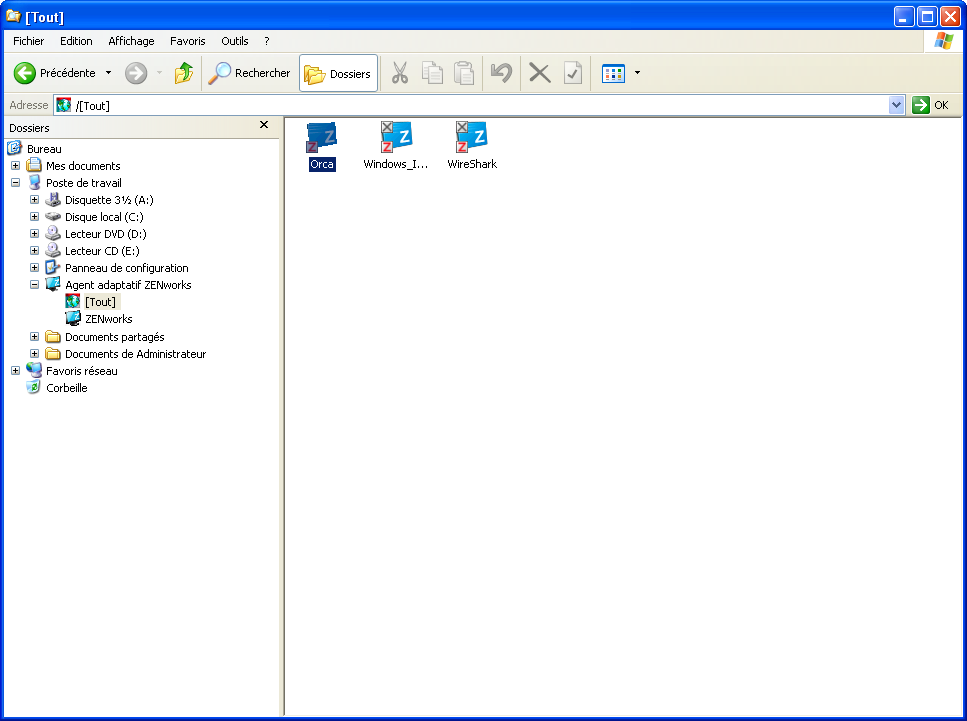This screenshot has height=721, width=967.
Task: Launch the WireShark item
Action: point(471,140)
